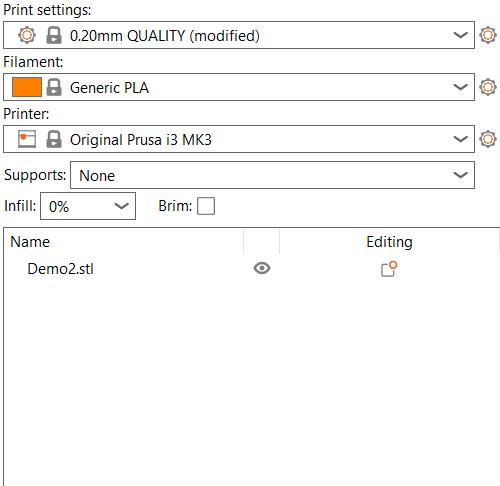500x486 pixels.
Task: Open print settings via gear icon on right
Action: 488,35
